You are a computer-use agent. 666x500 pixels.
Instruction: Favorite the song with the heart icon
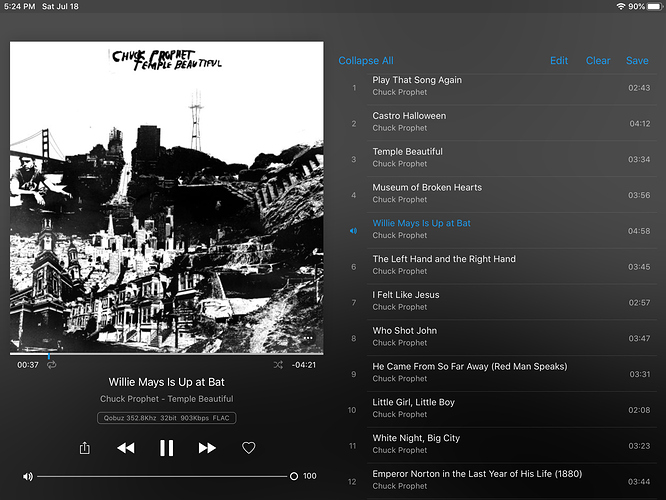(x=248, y=448)
